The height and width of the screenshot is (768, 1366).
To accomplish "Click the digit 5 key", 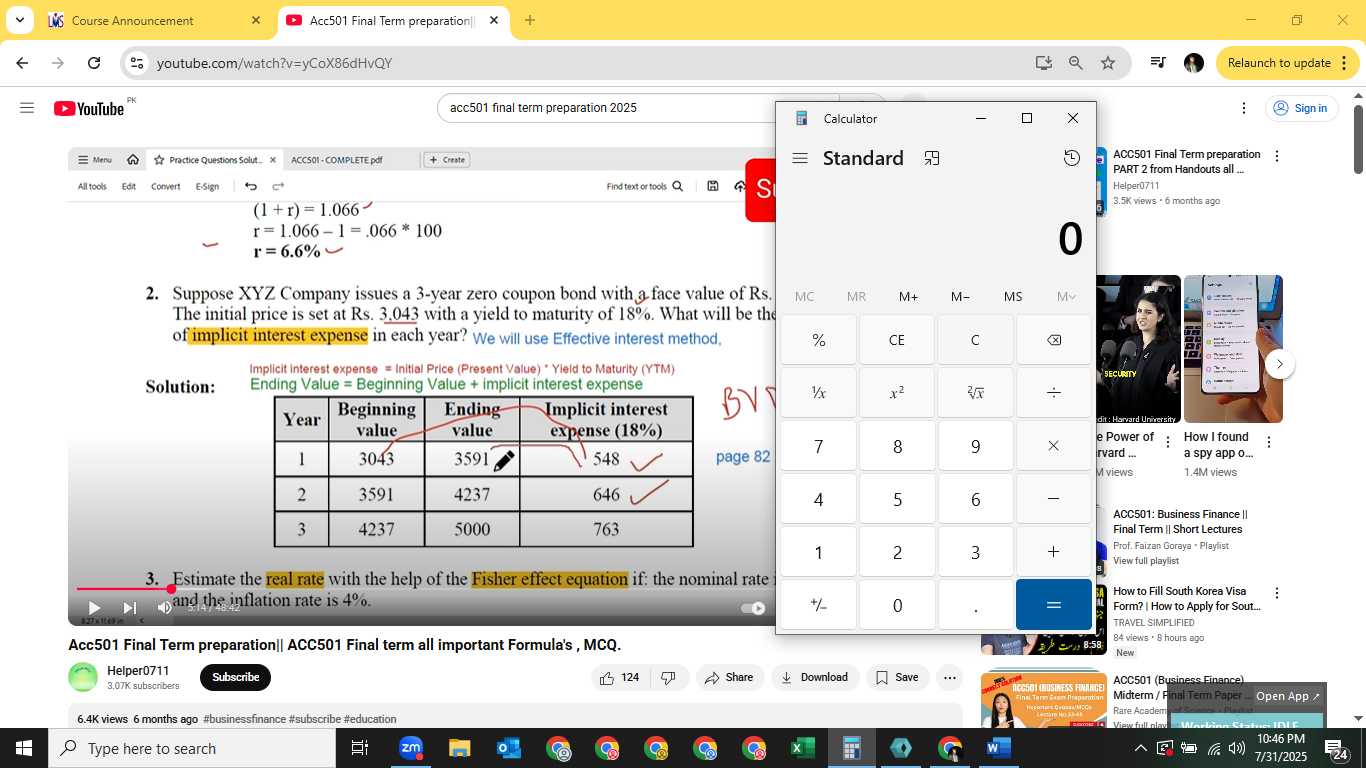I will click(x=897, y=499).
